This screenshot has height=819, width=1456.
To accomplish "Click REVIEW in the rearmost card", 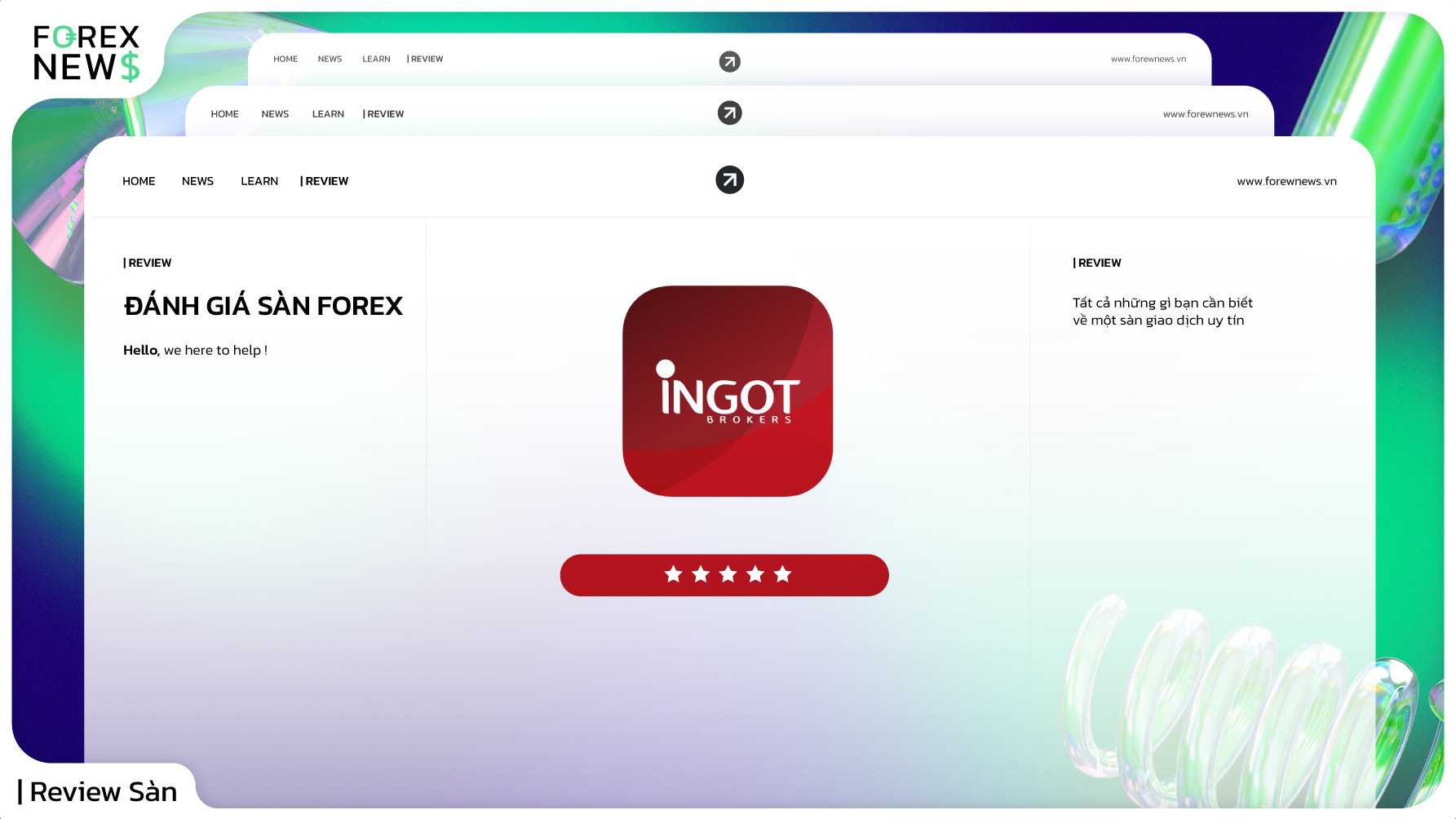I will [x=425, y=59].
